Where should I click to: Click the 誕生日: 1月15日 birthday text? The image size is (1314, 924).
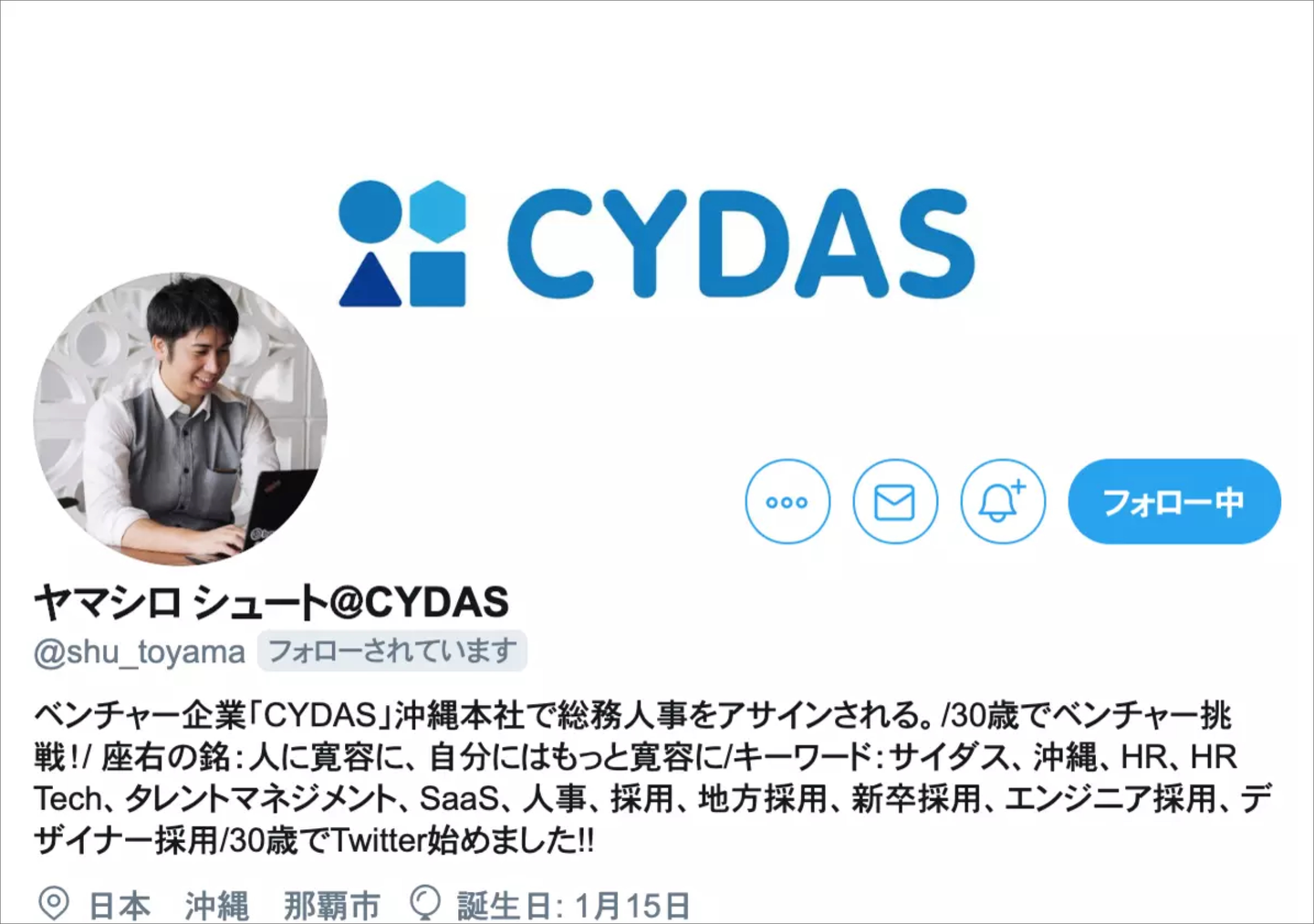pyautogui.click(x=574, y=906)
